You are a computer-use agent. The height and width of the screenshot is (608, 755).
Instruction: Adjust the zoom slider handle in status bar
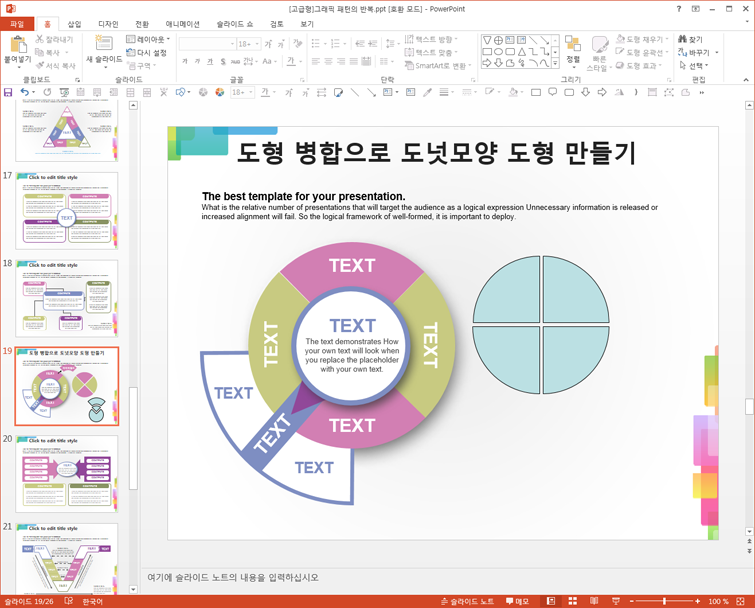click(664, 601)
